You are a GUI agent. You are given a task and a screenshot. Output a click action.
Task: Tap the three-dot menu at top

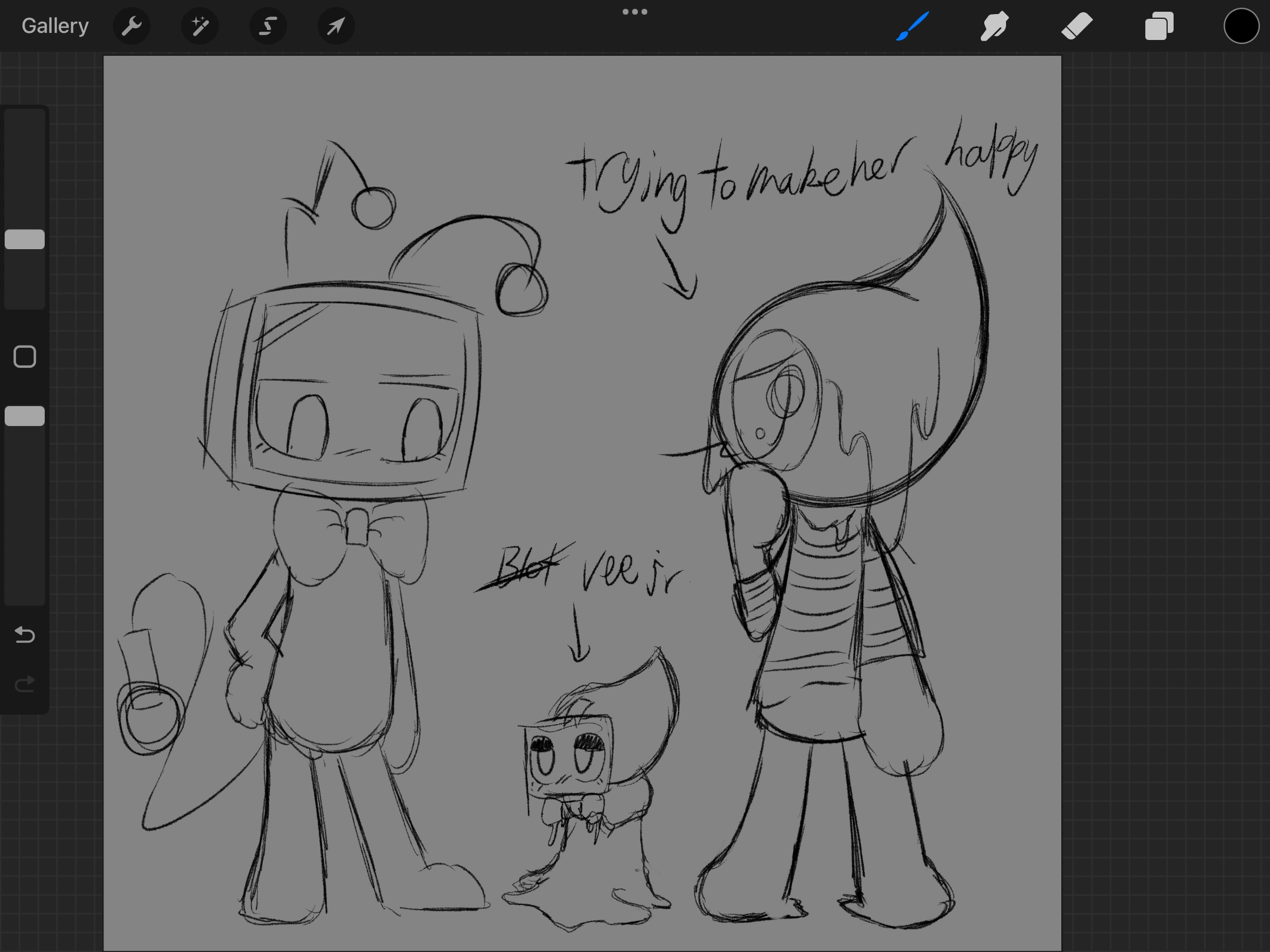click(635, 12)
